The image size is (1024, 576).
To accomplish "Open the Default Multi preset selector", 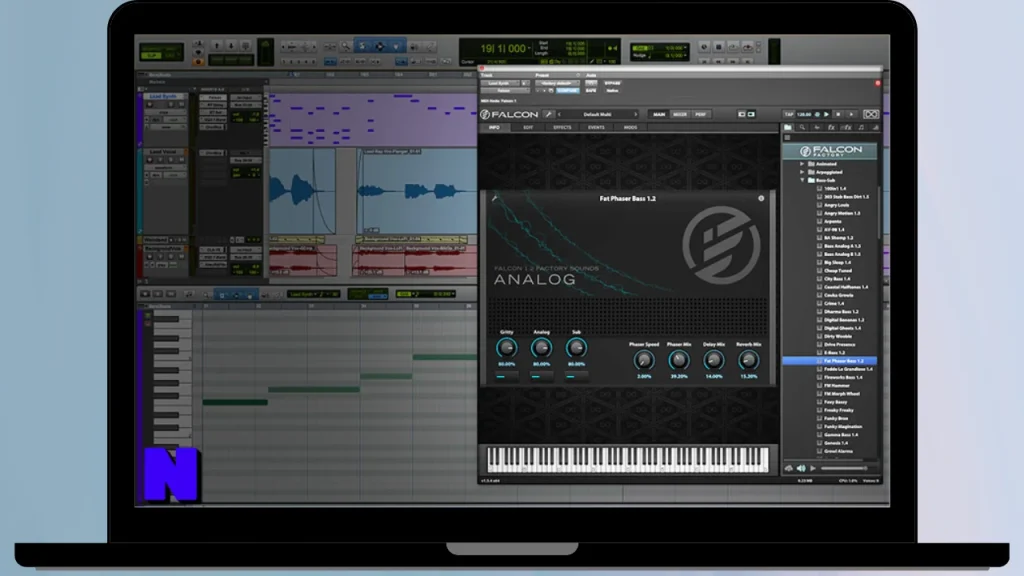I will 598,114.
